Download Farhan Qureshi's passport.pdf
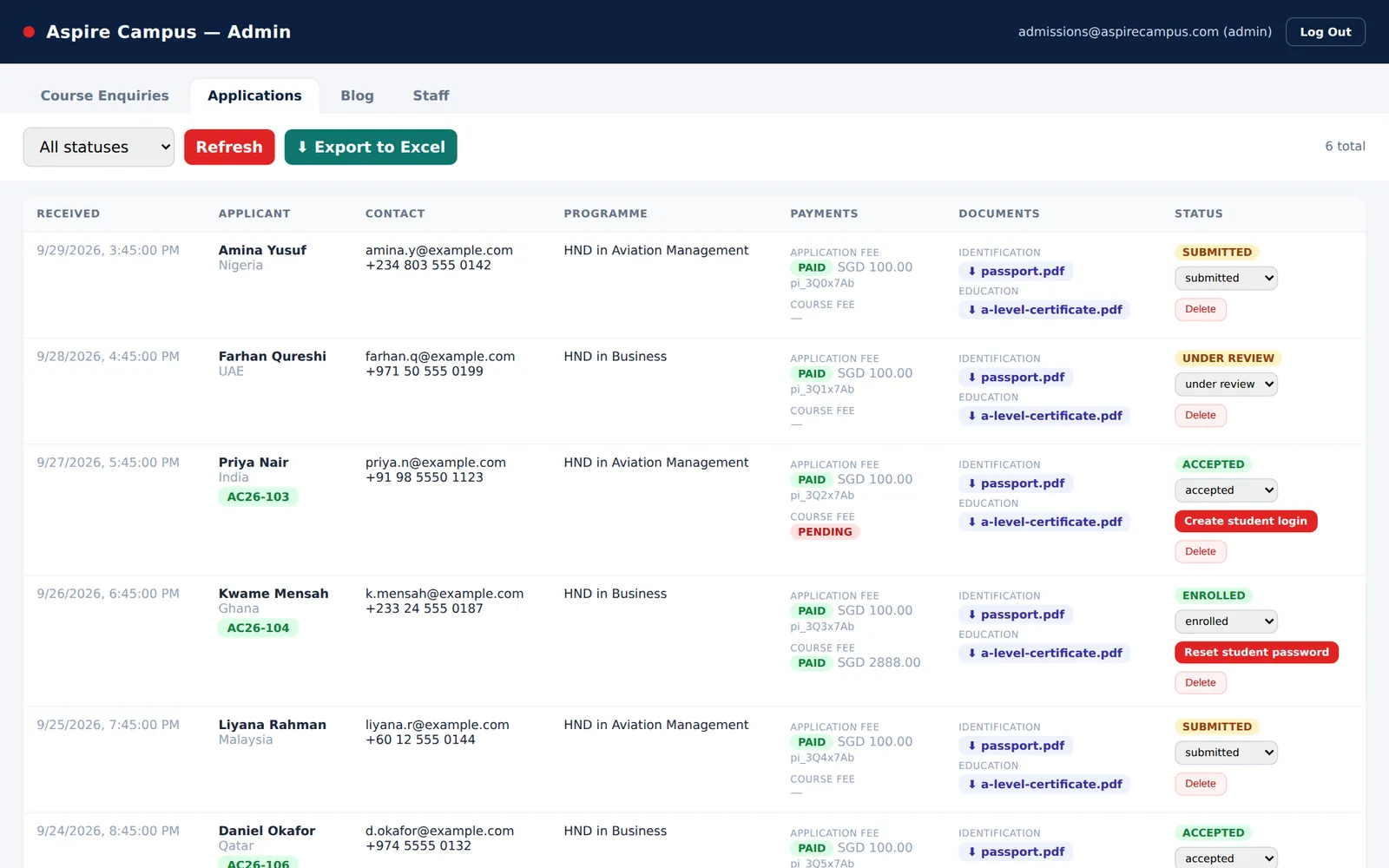Image resolution: width=1389 pixels, height=868 pixels. 1016,377
